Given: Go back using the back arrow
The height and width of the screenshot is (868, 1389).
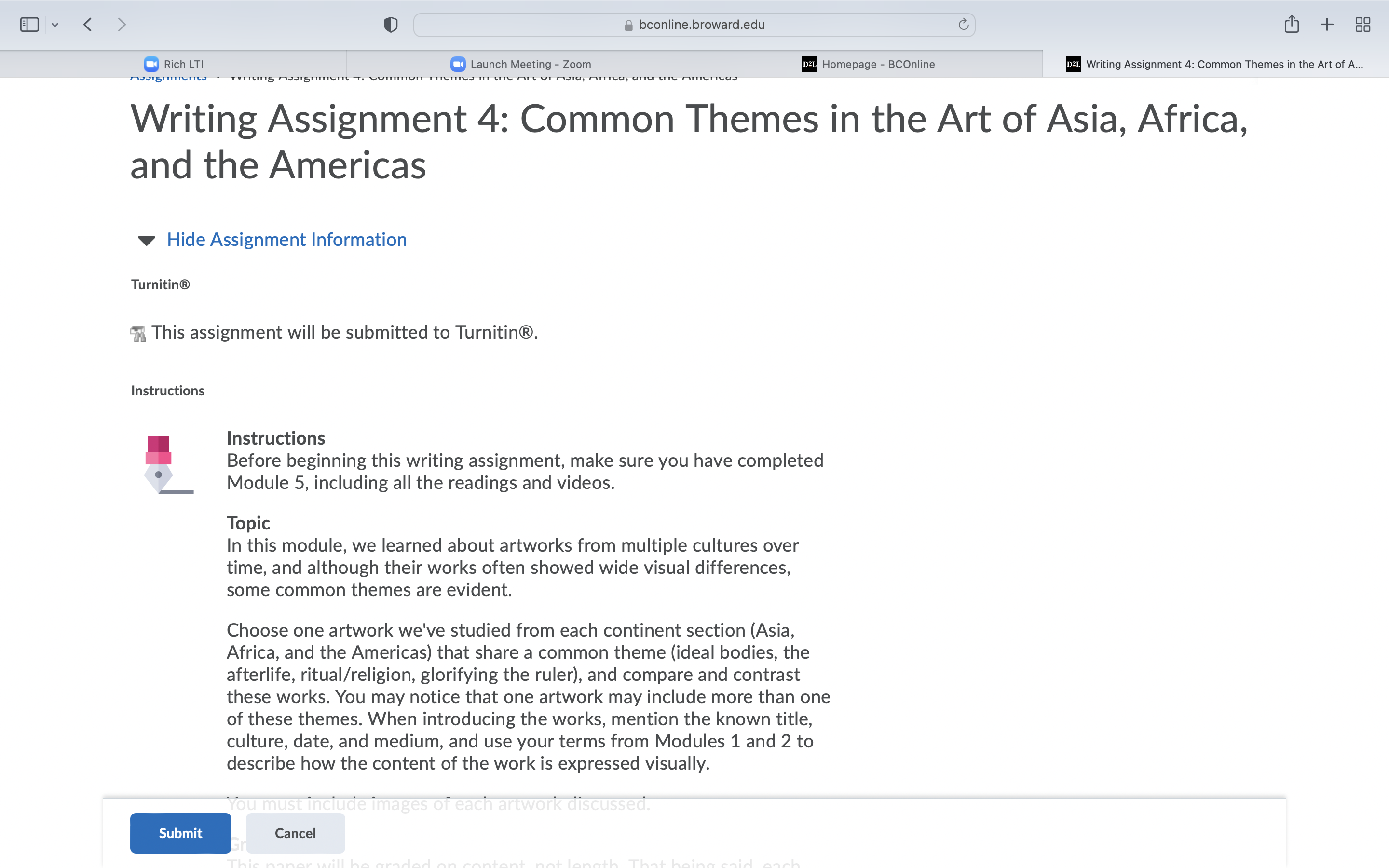Looking at the screenshot, I should click(x=88, y=25).
